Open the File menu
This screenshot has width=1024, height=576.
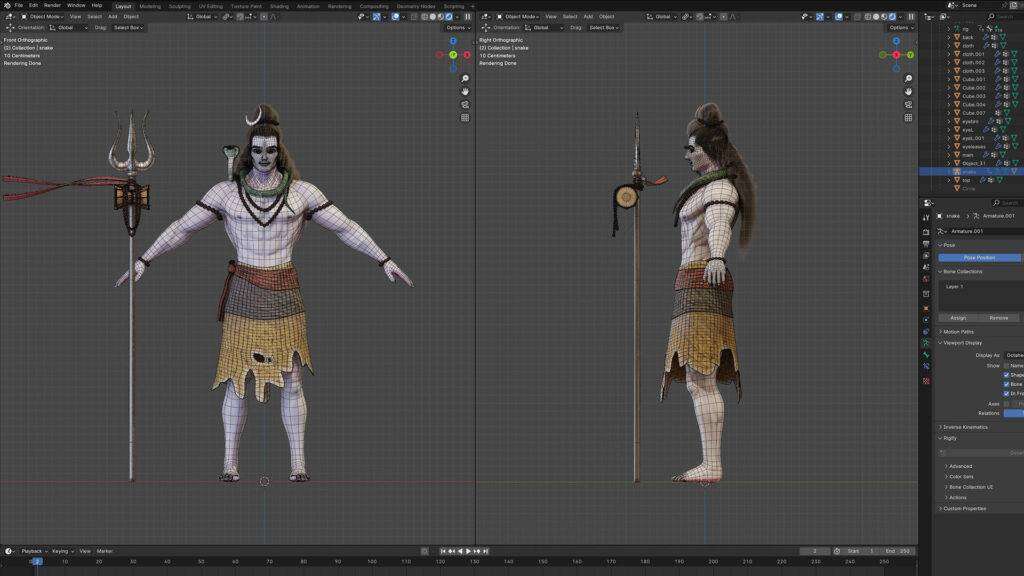click(18, 5)
